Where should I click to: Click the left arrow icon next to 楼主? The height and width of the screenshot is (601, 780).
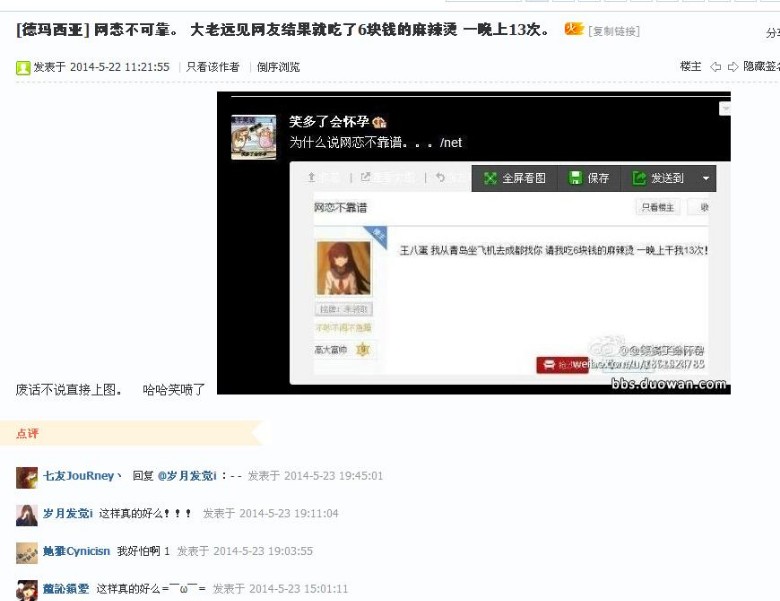point(716,67)
